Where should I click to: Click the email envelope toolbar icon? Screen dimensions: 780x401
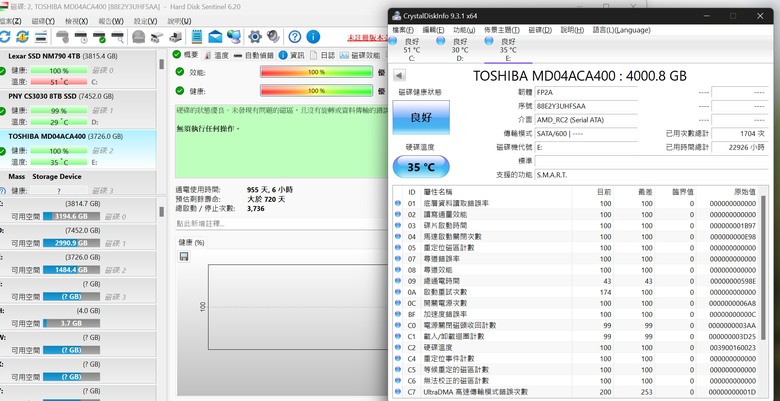pos(215,36)
